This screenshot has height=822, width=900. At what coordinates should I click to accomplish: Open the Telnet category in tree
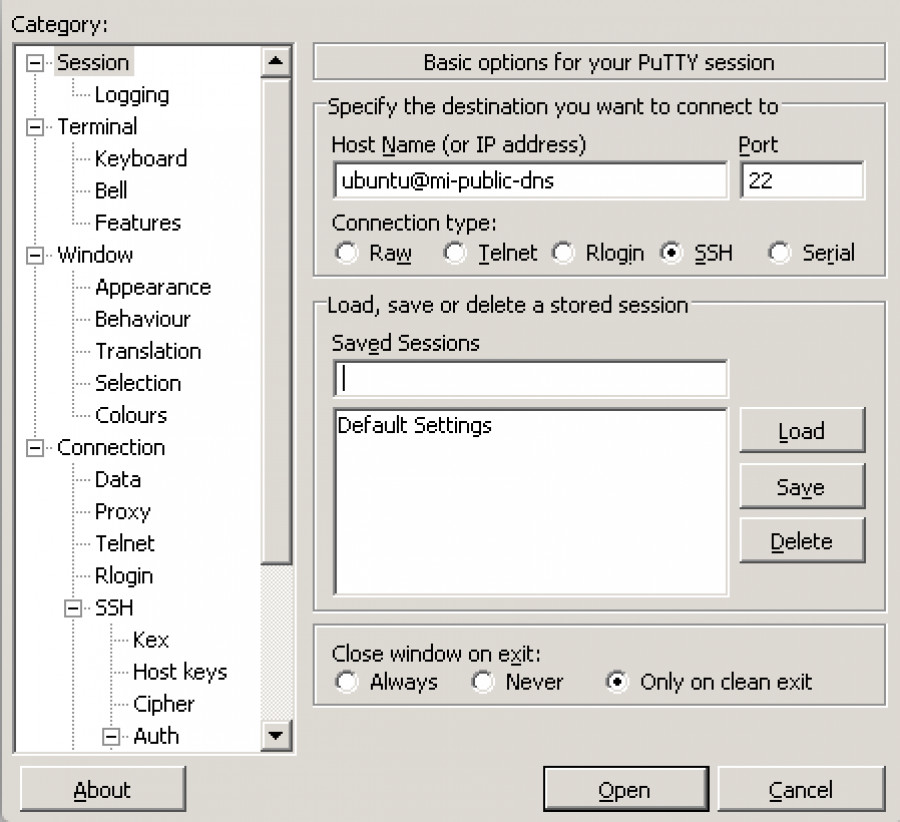click(125, 544)
